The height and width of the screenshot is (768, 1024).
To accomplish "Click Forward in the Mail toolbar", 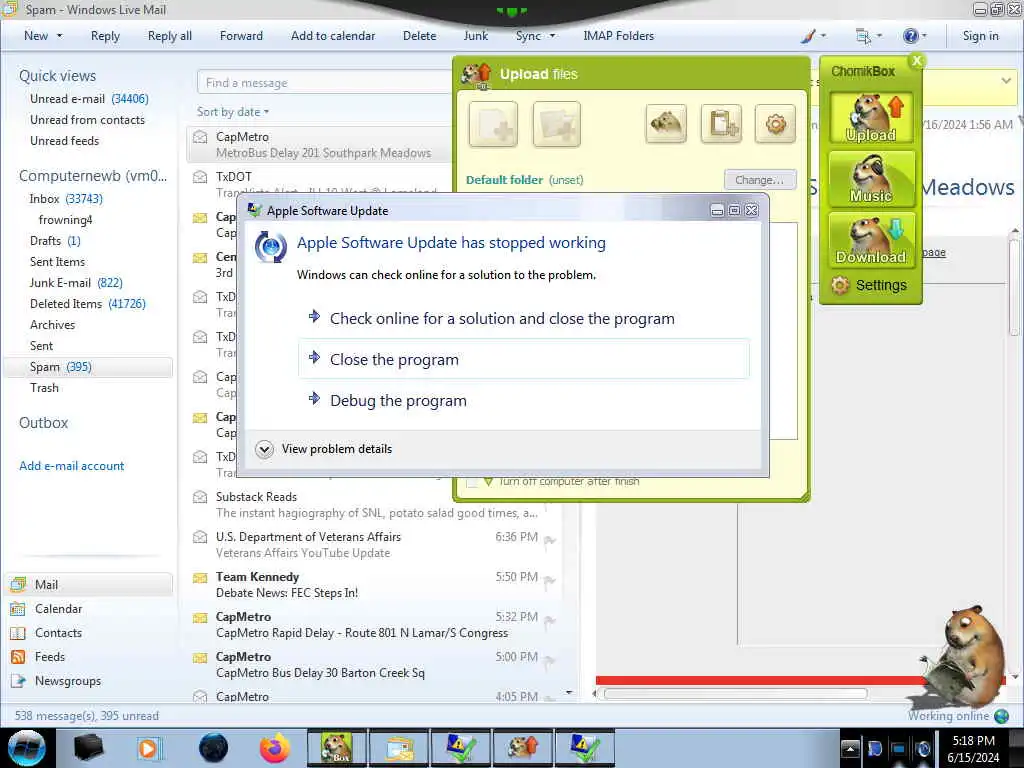I will (241, 36).
